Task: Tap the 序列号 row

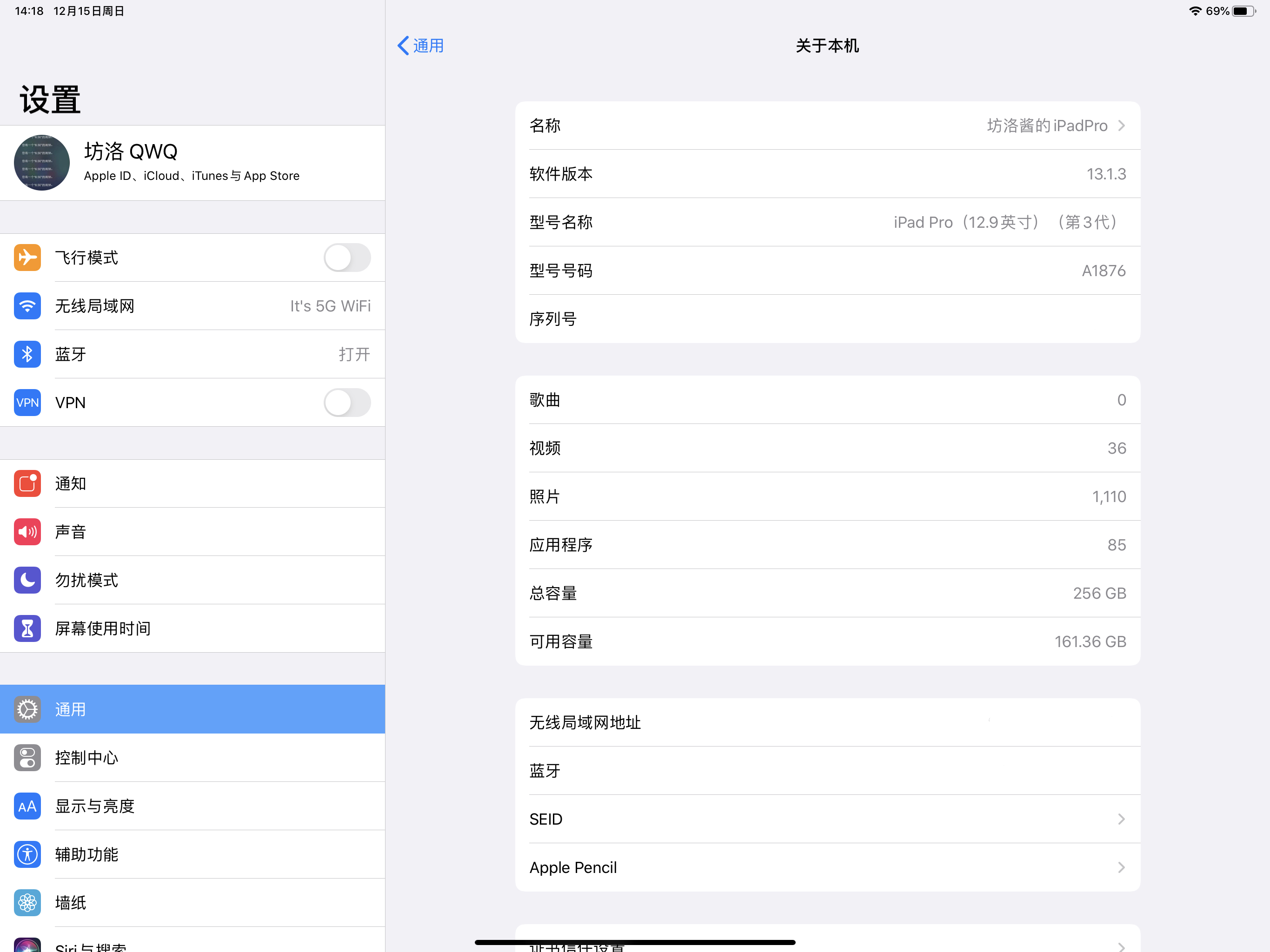Action: (827, 319)
